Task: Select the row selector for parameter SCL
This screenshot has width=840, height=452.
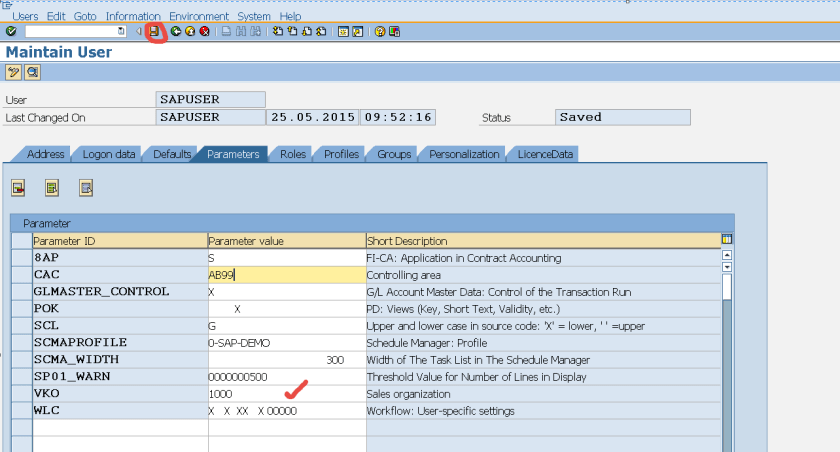Action: click(x=21, y=326)
